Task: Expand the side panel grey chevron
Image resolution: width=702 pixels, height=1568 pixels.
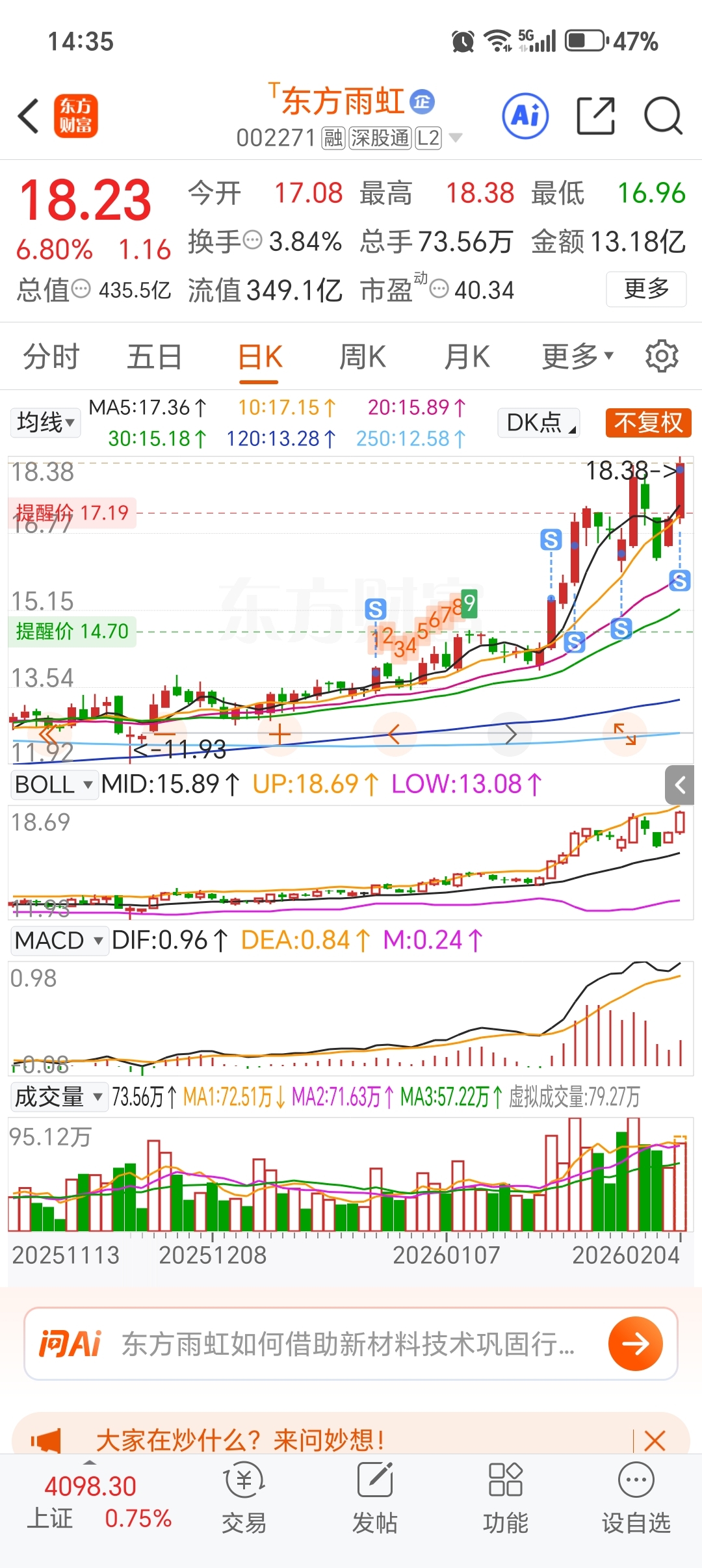Action: point(680,785)
